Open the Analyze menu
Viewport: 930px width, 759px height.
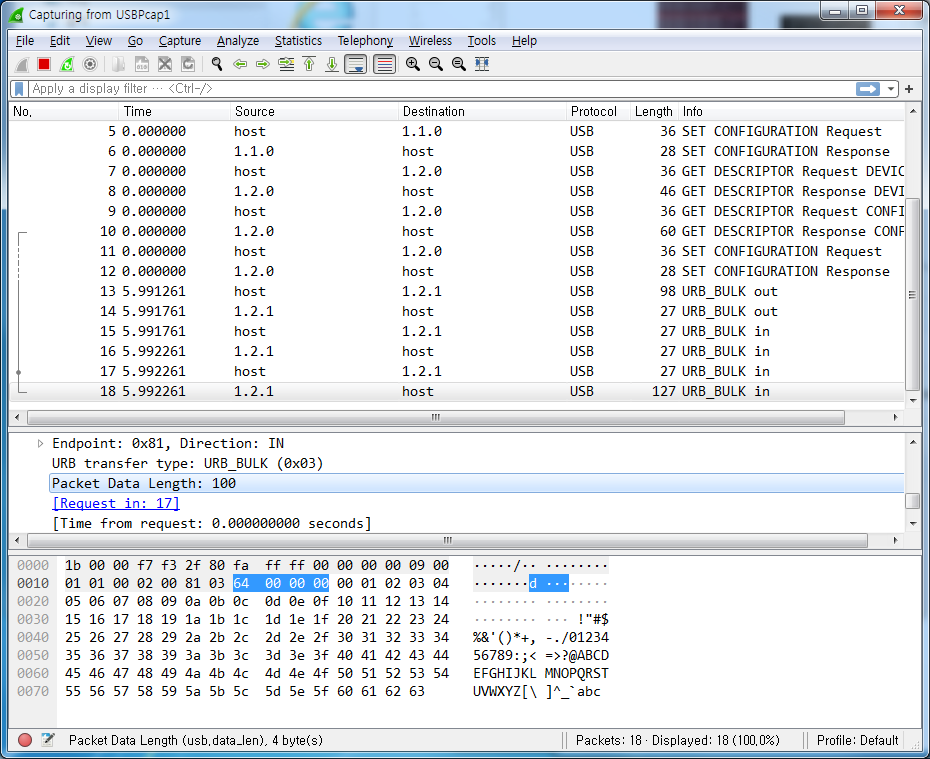tap(238, 41)
